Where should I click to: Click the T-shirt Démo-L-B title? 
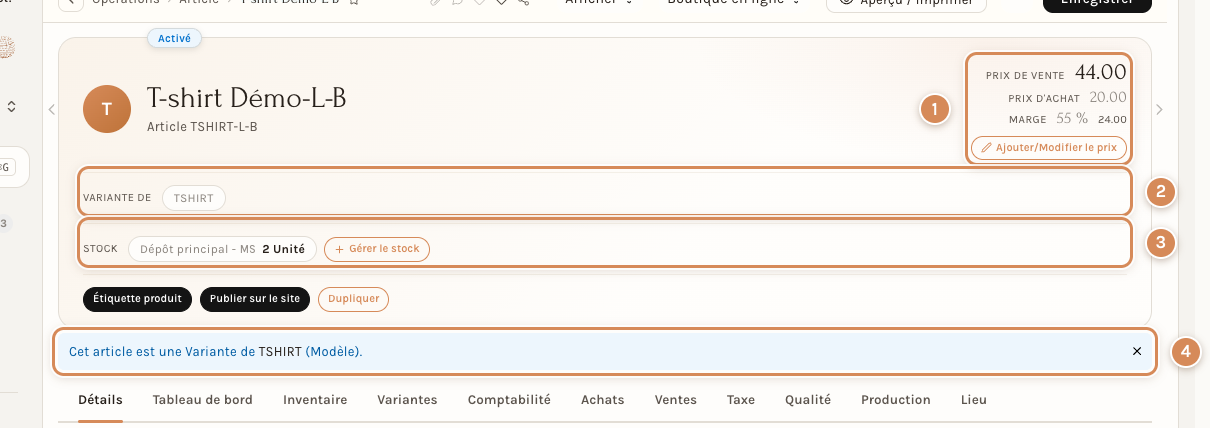click(247, 99)
